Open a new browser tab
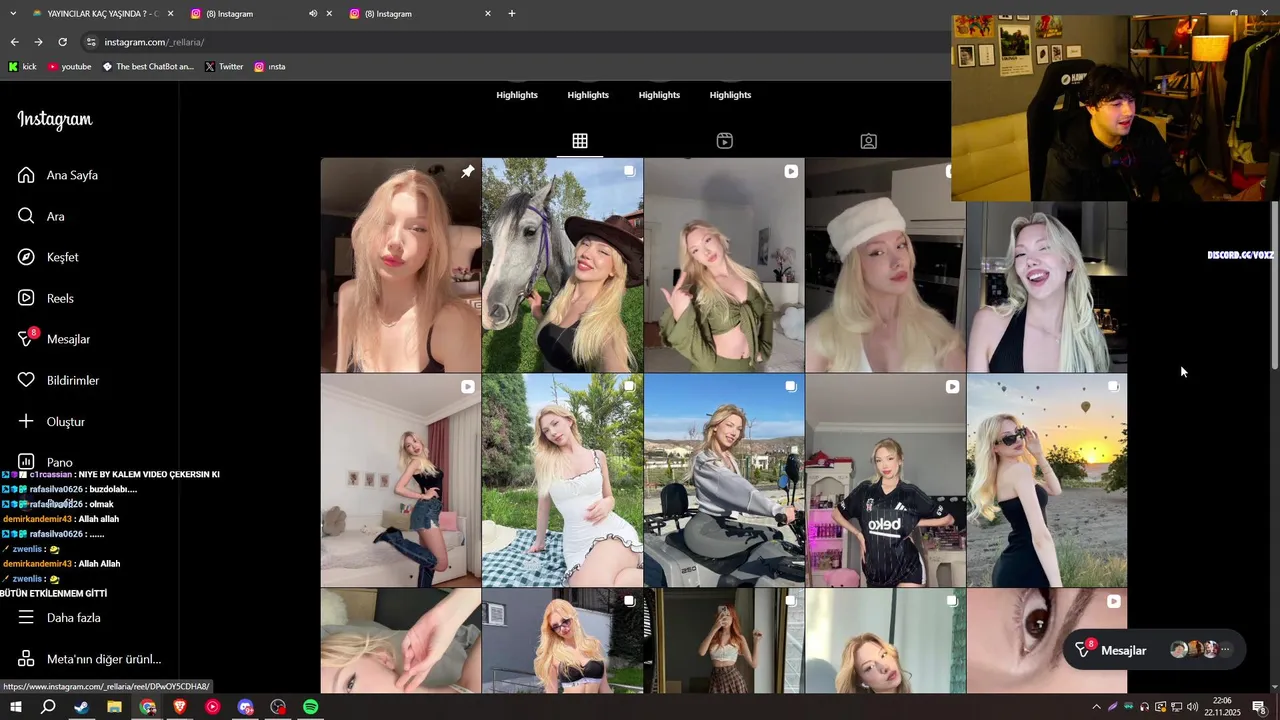 click(512, 14)
